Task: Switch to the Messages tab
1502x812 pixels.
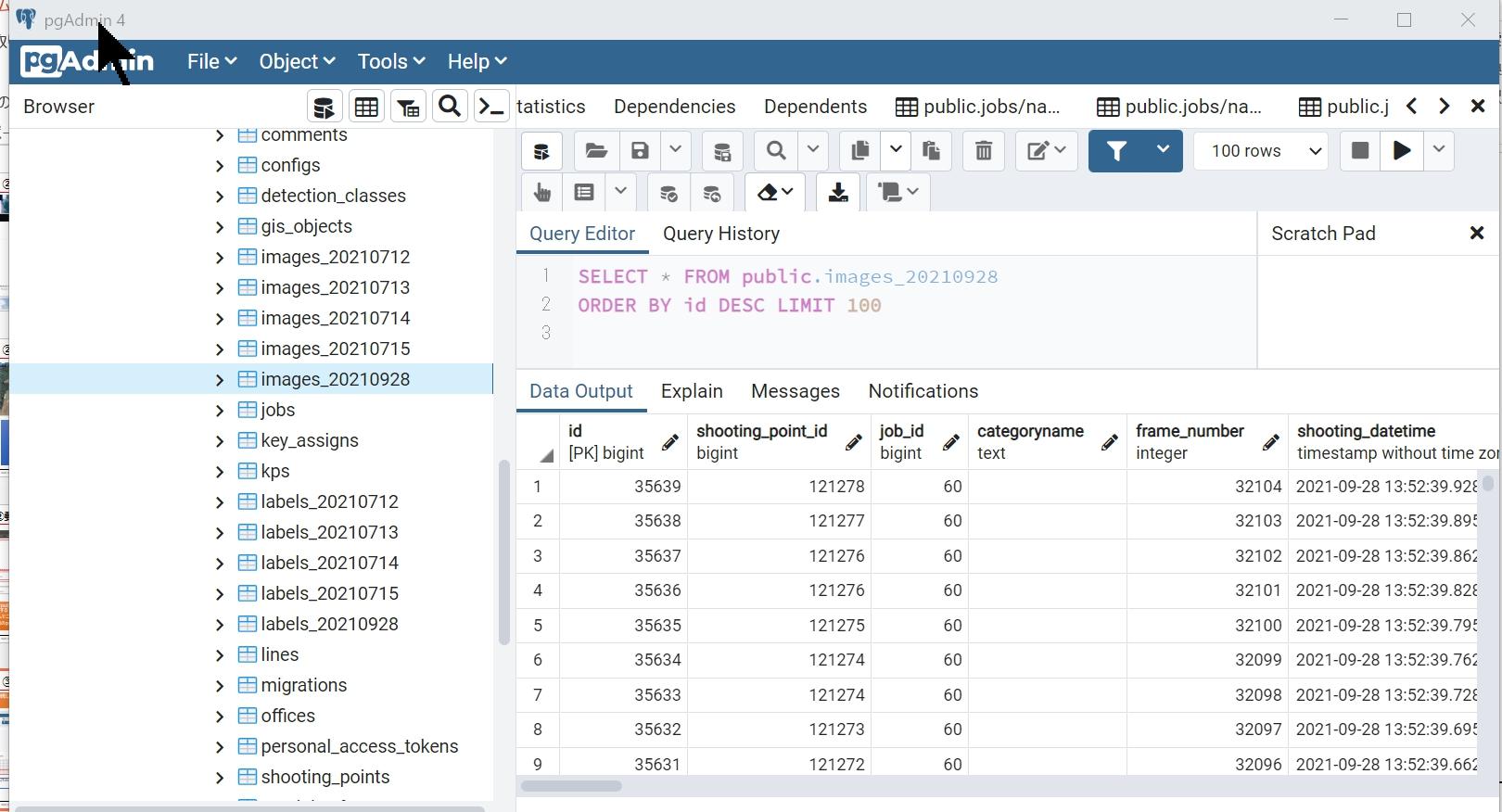Action: coord(795,391)
